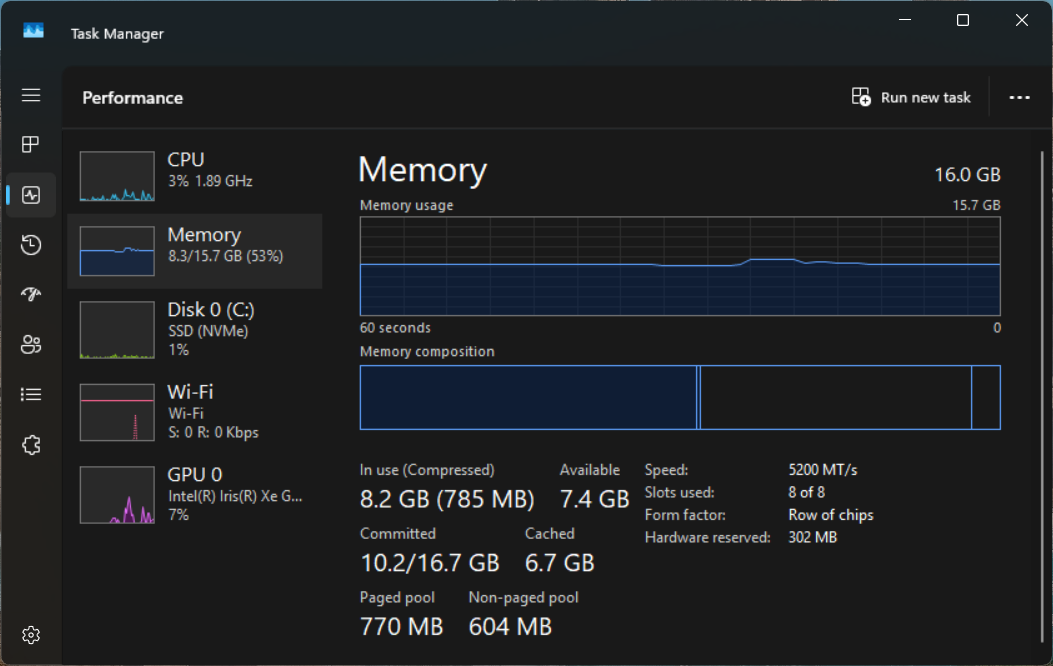
Task: Open the Services page icon
Action: point(31,445)
